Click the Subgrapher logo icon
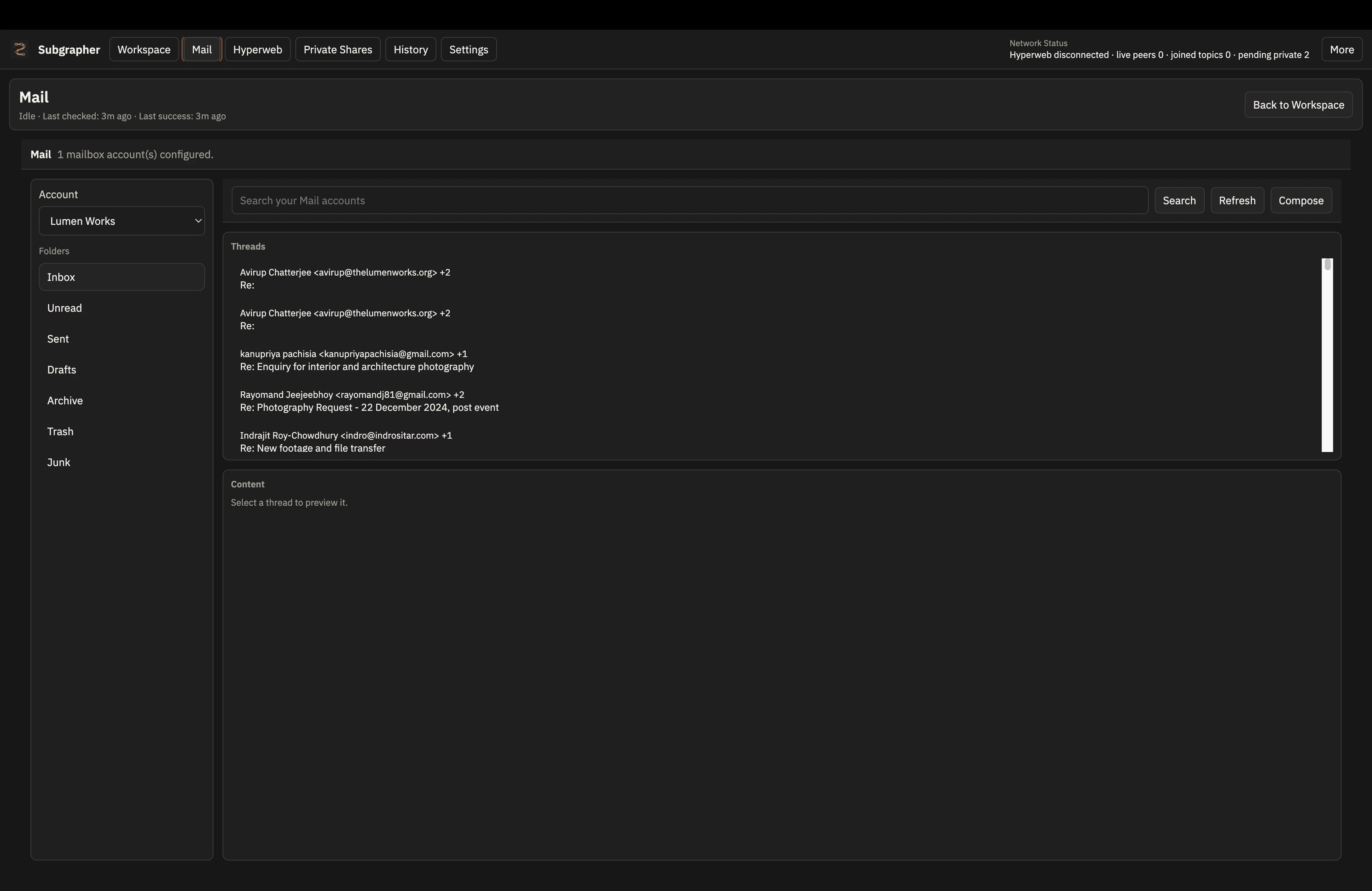This screenshot has height=891, width=1372. click(x=20, y=49)
